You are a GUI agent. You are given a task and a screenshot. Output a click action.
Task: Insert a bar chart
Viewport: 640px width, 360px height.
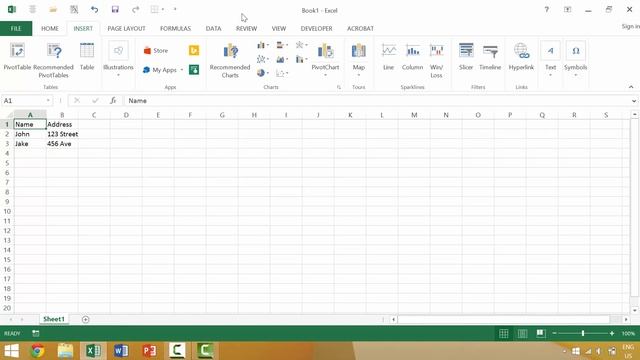coord(282,45)
